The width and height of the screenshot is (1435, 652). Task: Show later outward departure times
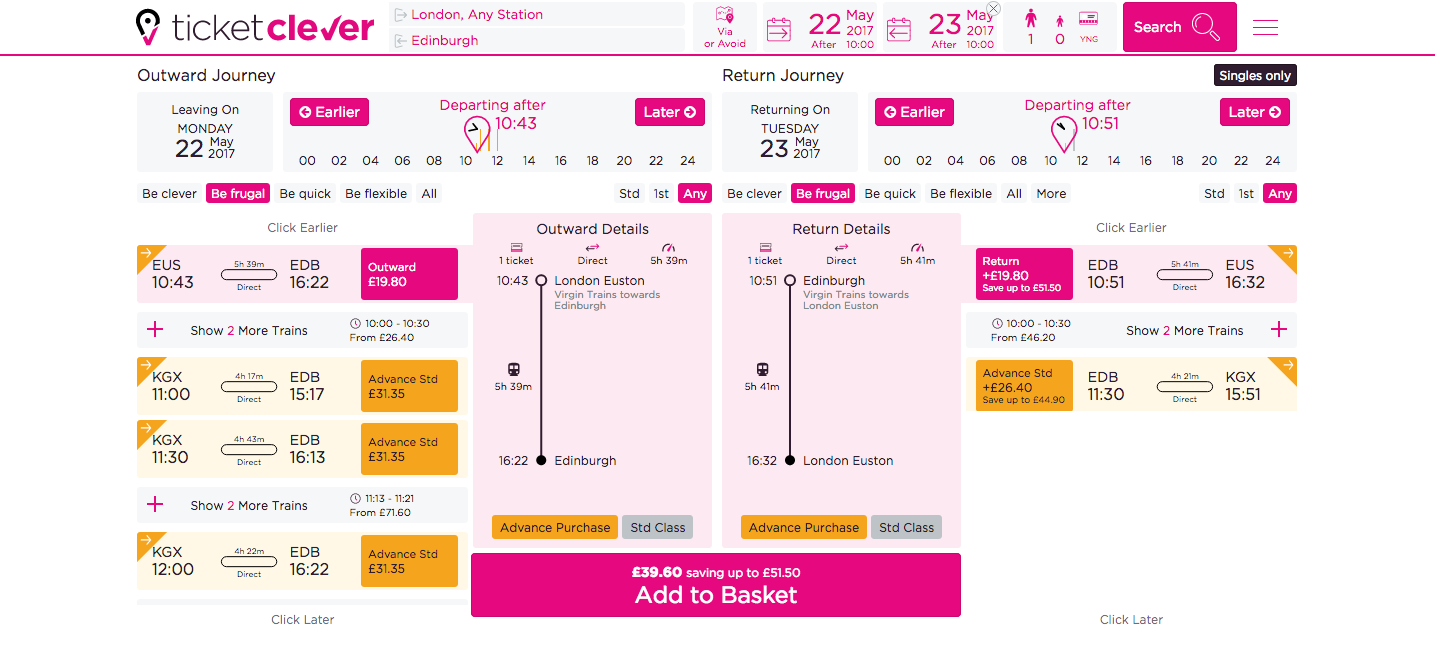coord(669,112)
